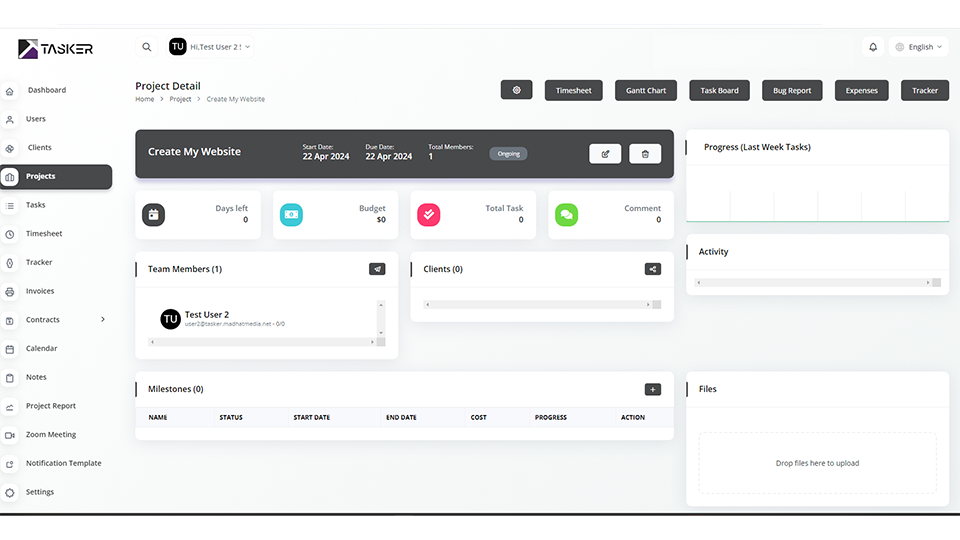Add a new milestone plus icon
The width and height of the screenshot is (960, 540).
click(x=652, y=389)
